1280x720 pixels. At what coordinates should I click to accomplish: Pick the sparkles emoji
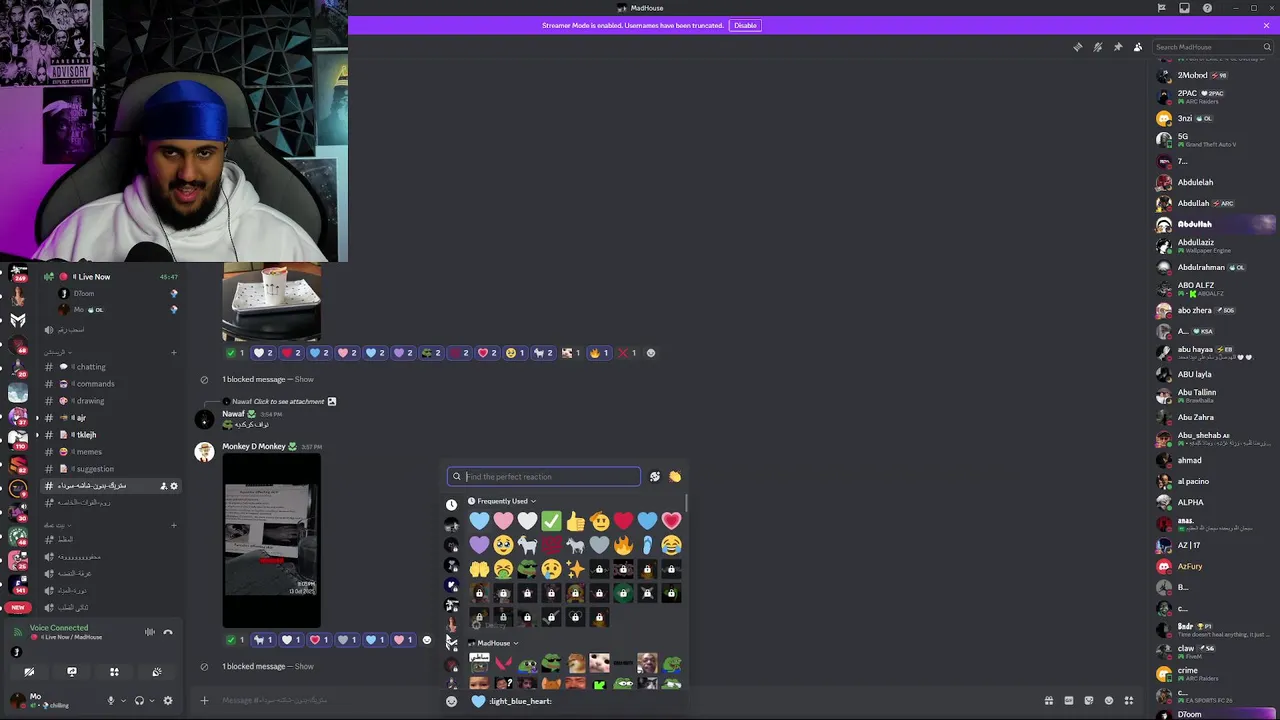(x=575, y=569)
